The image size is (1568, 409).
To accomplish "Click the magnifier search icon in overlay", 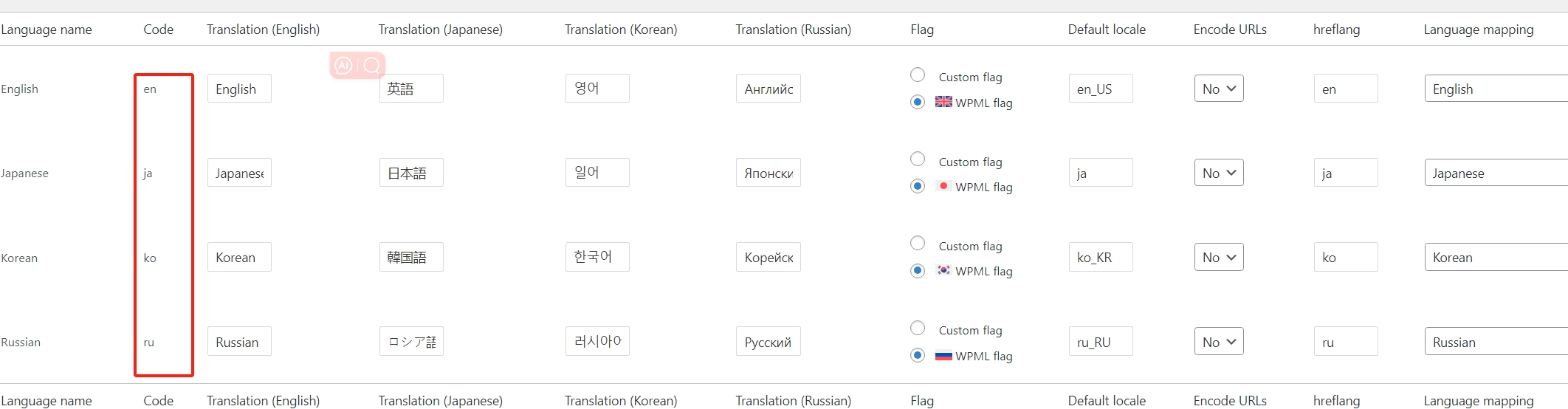I will 372,66.
